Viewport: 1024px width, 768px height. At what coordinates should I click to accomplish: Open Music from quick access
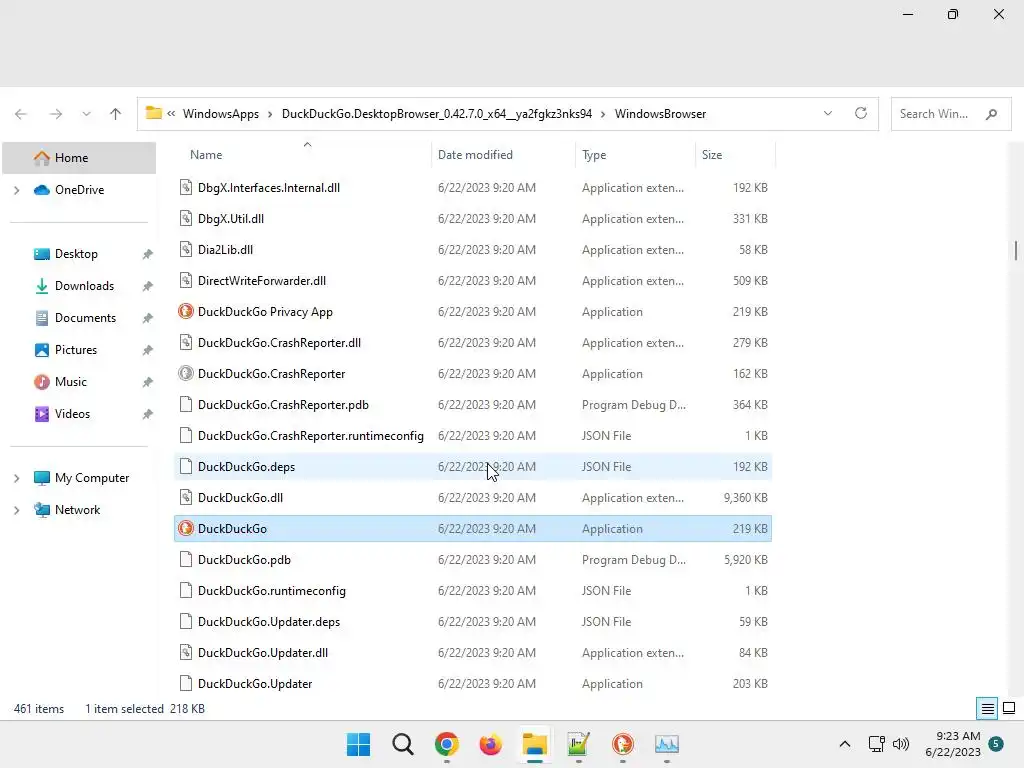71,381
